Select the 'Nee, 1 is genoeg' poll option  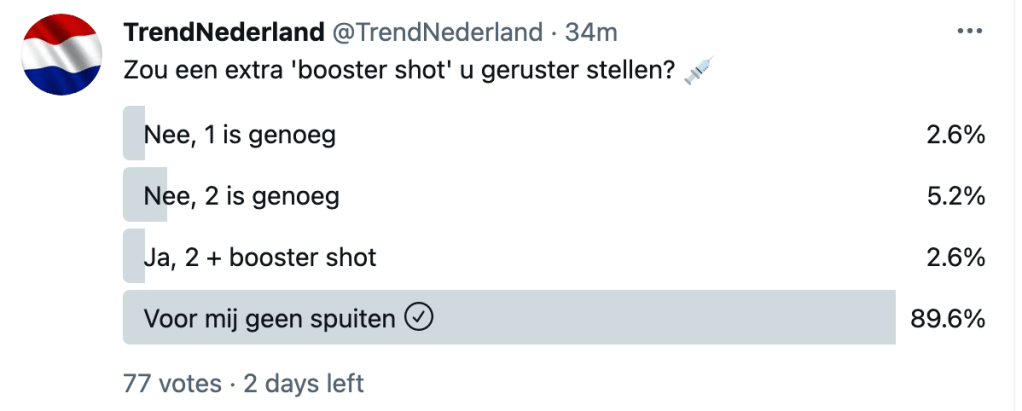239,134
